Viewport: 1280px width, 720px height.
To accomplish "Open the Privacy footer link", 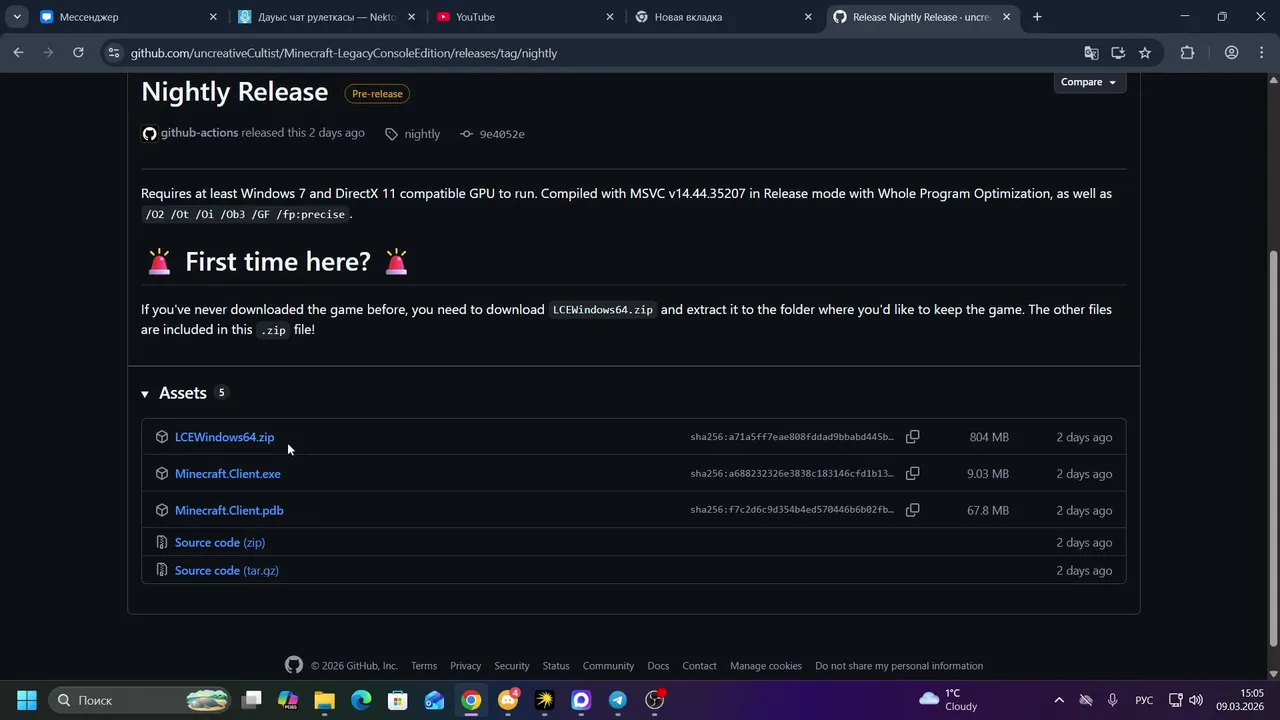I will tap(465, 666).
